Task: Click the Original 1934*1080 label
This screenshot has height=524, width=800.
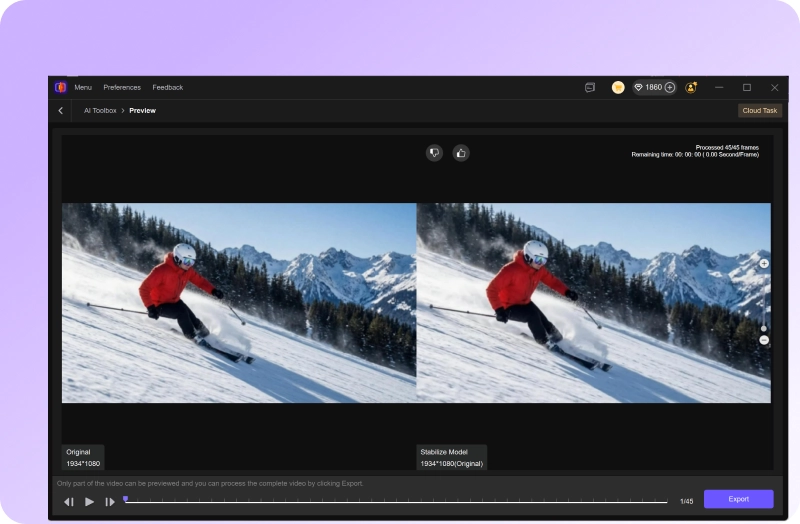Action: click(x=83, y=458)
